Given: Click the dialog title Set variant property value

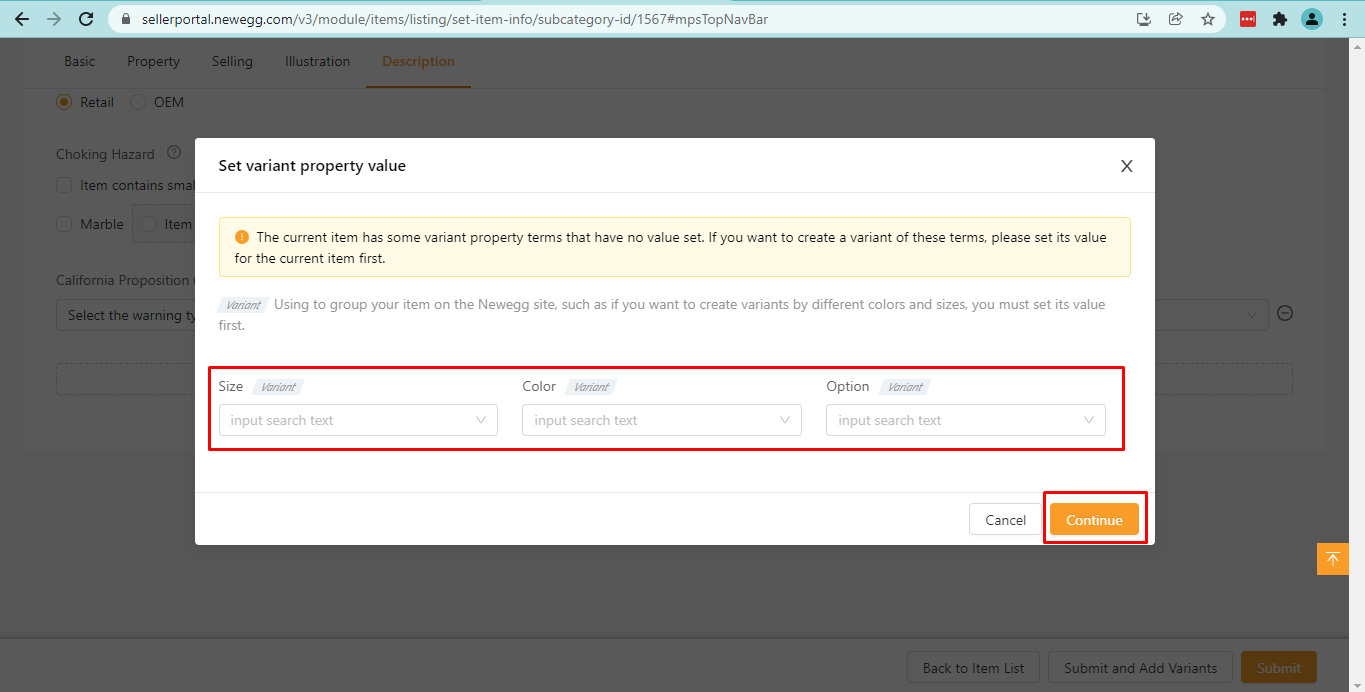Looking at the screenshot, I should pos(312,166).
